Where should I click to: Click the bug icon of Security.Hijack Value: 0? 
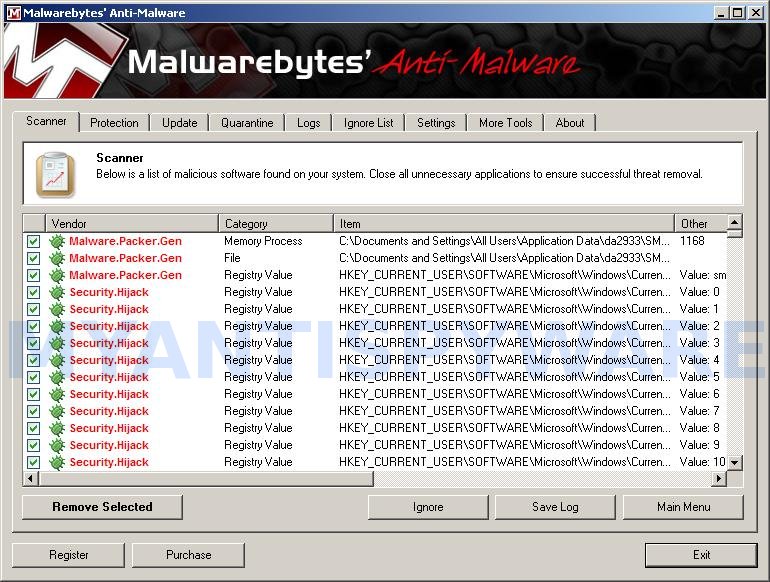click(57, 292)
